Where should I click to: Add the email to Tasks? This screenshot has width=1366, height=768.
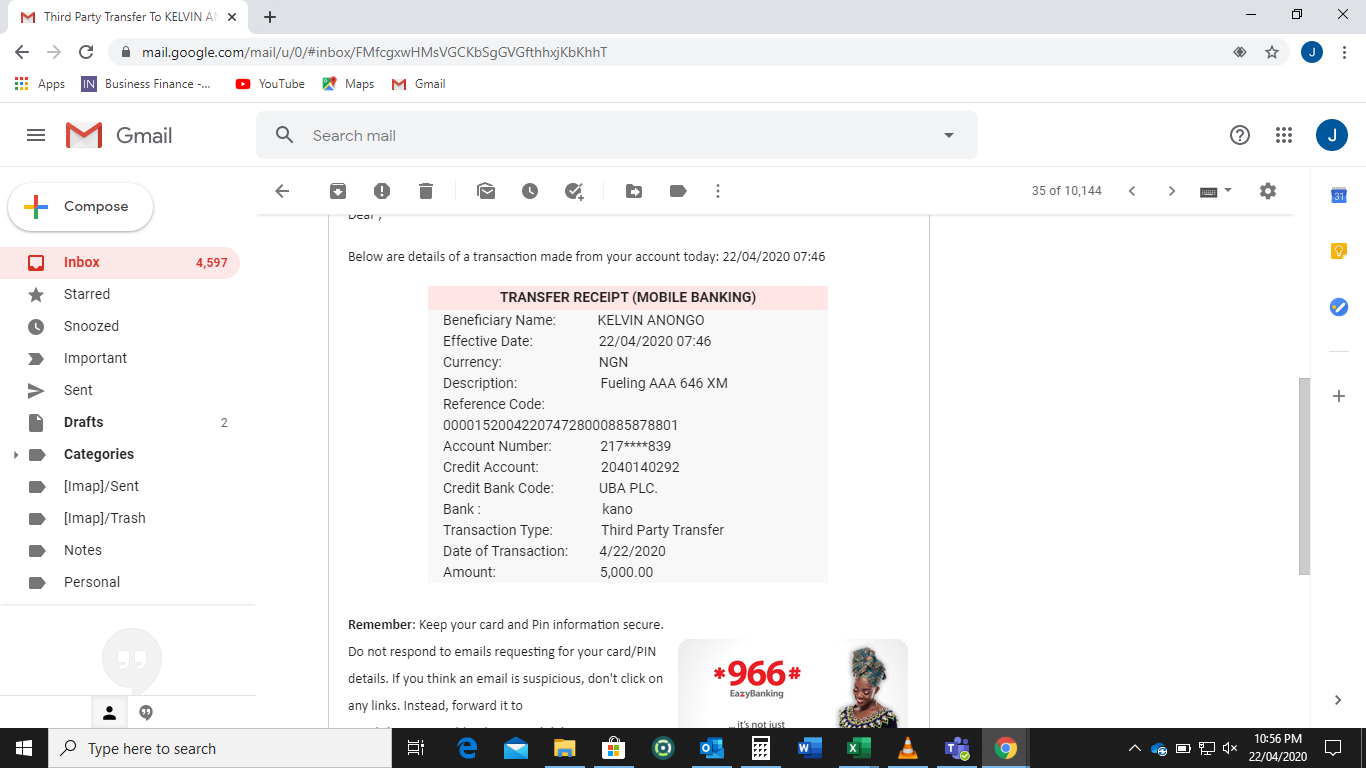574,191
